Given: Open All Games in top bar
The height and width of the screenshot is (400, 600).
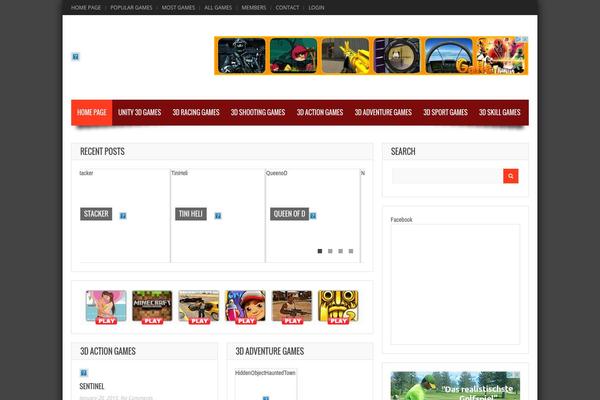Looking at the screenshot, I should coord(218,7).
